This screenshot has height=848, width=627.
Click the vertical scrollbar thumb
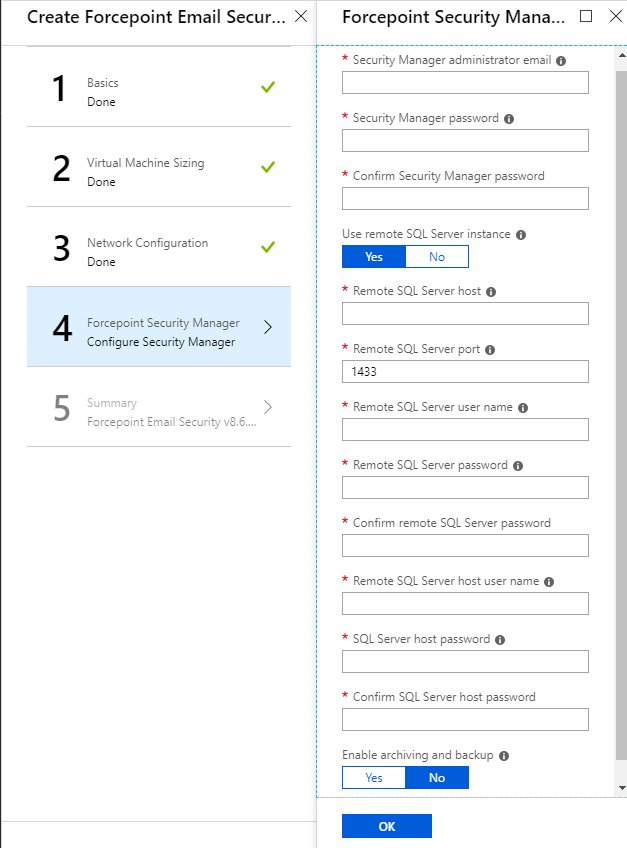coord(622,414)
